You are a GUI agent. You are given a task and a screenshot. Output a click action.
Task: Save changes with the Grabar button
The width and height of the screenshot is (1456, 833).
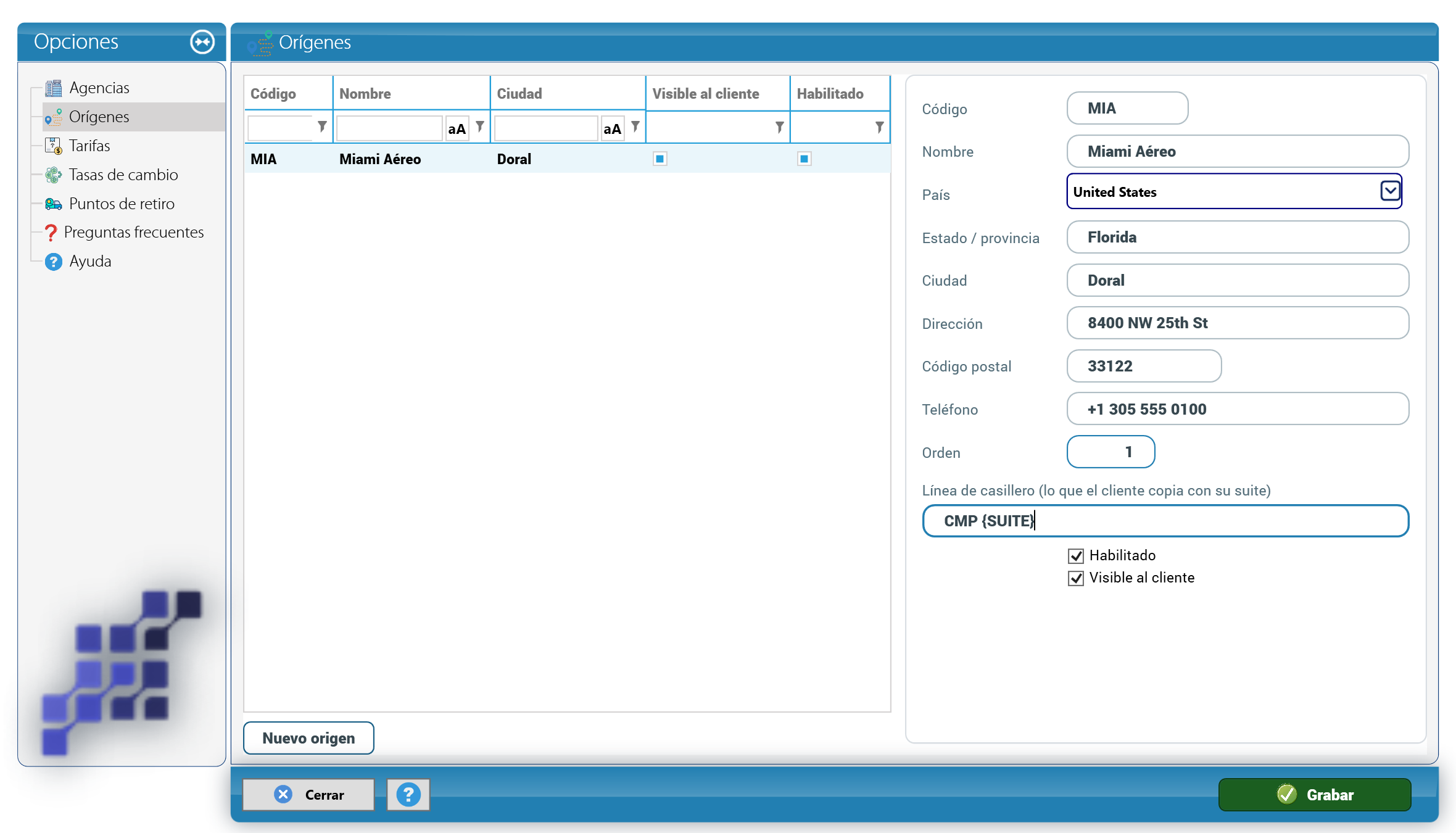[x=1315, y=795]
